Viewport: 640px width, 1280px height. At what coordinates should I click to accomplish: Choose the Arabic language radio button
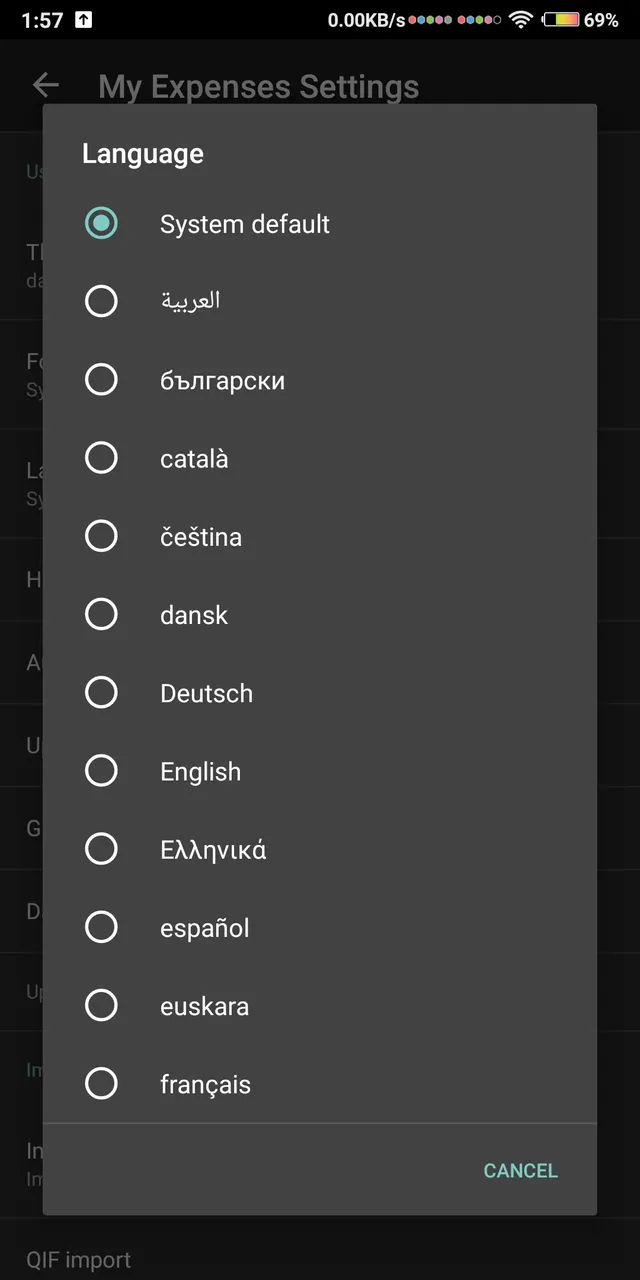320,301
